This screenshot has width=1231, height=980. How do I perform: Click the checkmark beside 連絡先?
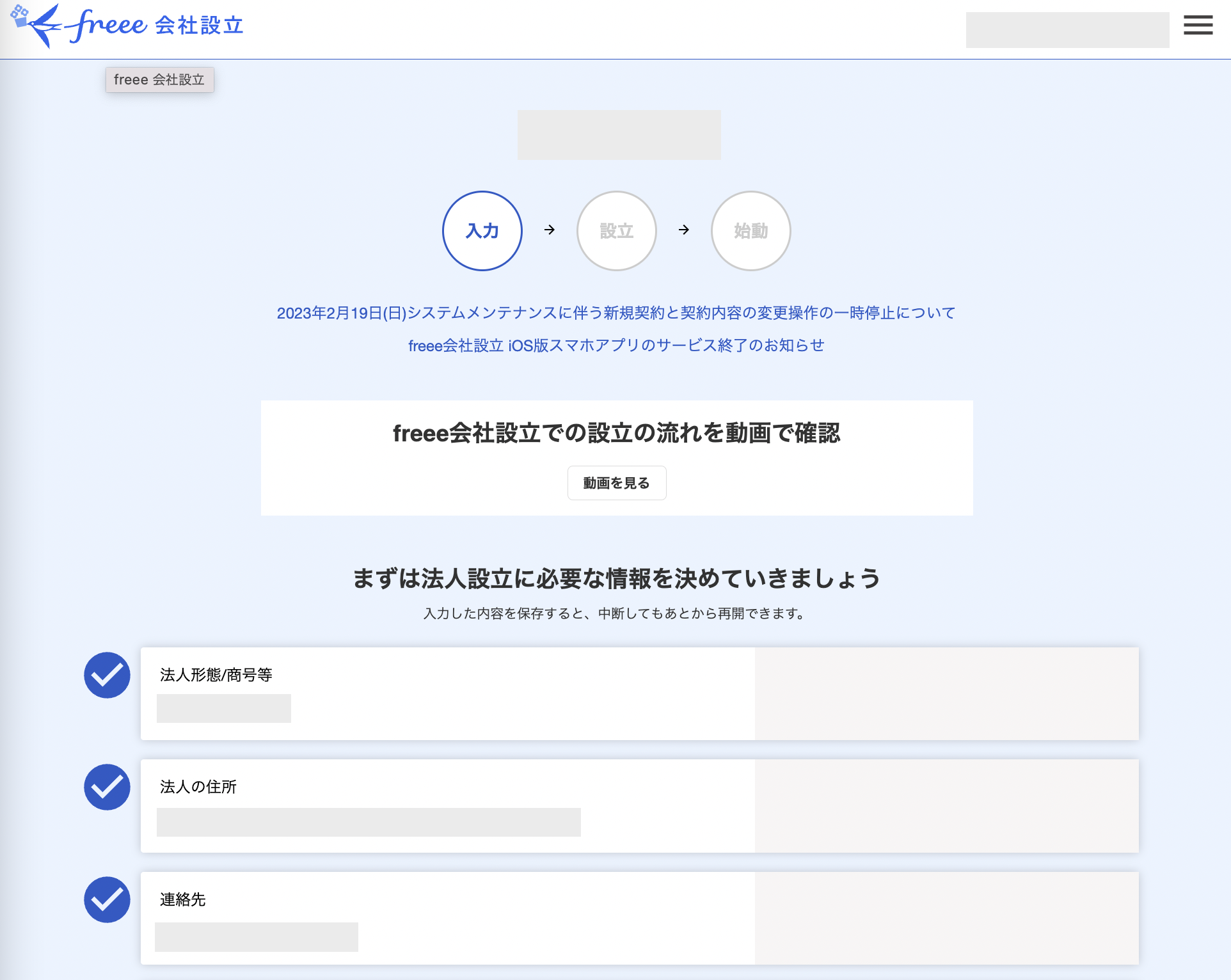coord(107,899)
